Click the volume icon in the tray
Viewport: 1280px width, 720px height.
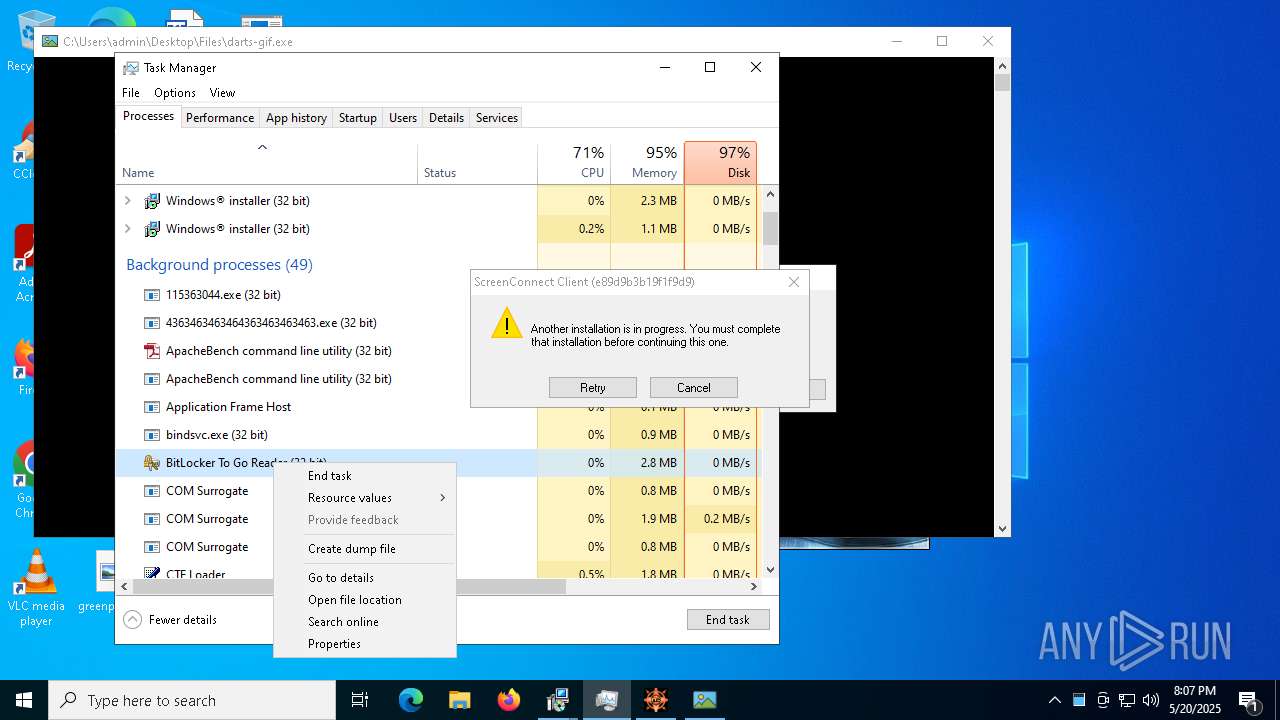(1150, 700)
